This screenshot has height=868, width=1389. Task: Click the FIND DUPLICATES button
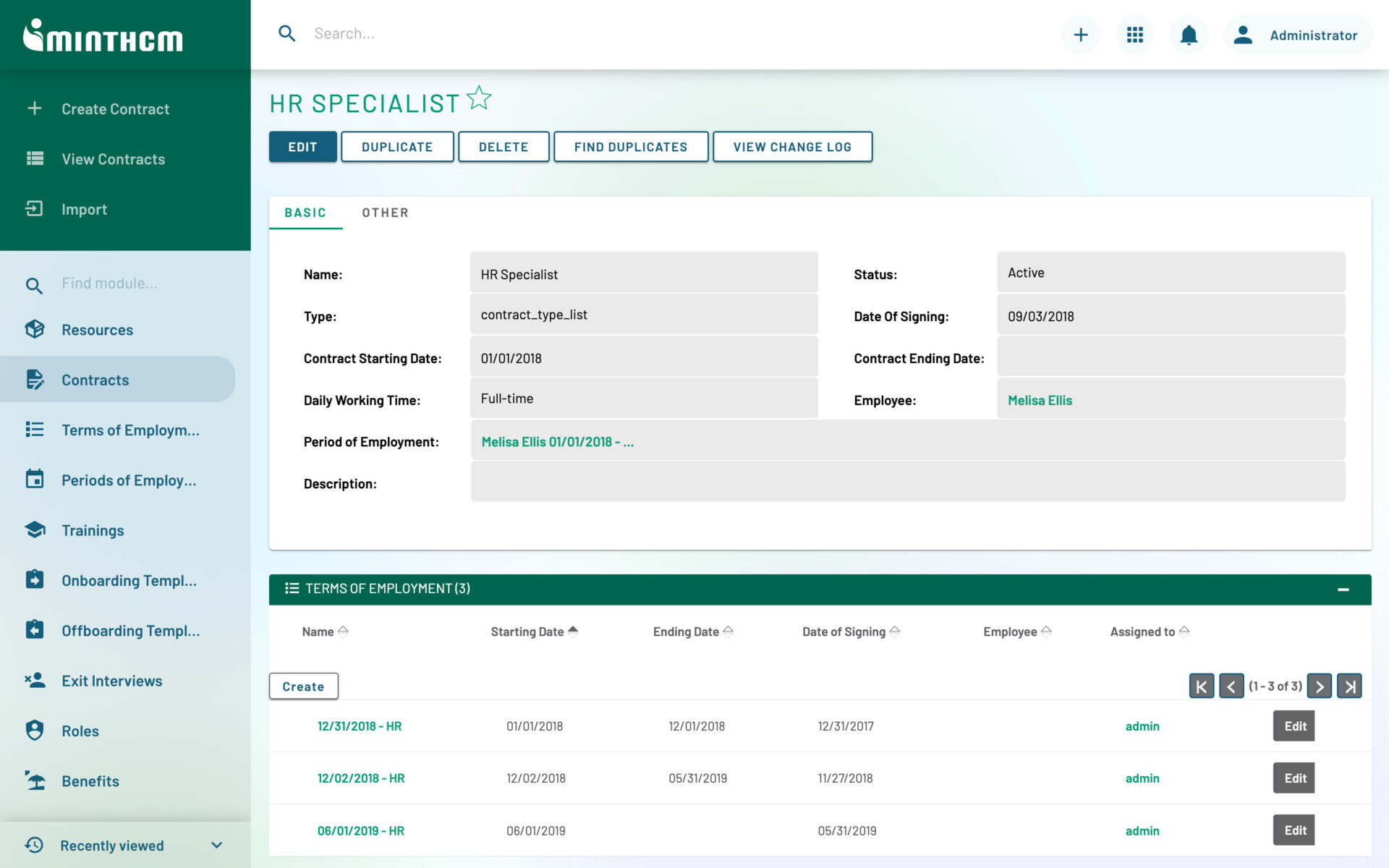[630, 146]
